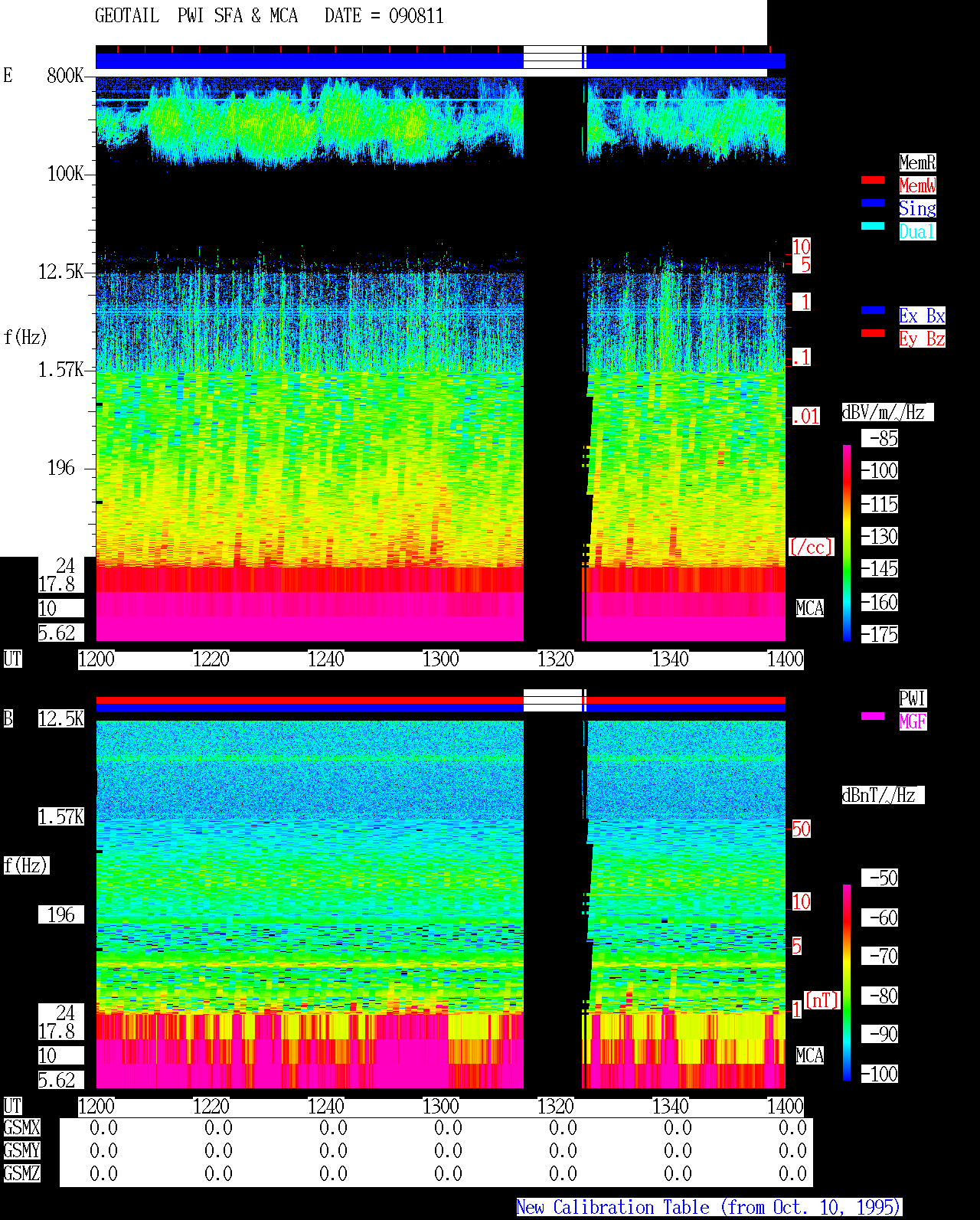980x1220 pixels.
Task: Click the [/cc] density unit label
Action: (811, 547)
